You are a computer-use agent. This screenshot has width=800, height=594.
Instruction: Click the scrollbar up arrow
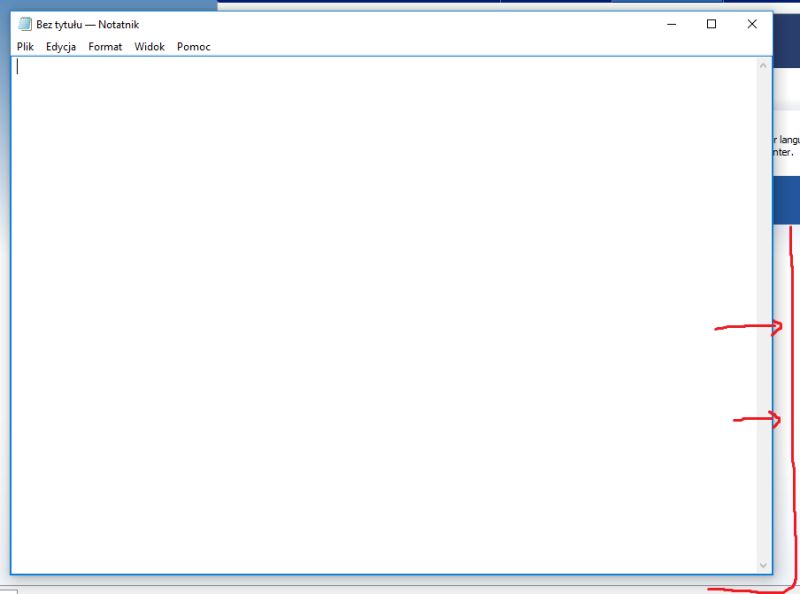click(763, 66)
